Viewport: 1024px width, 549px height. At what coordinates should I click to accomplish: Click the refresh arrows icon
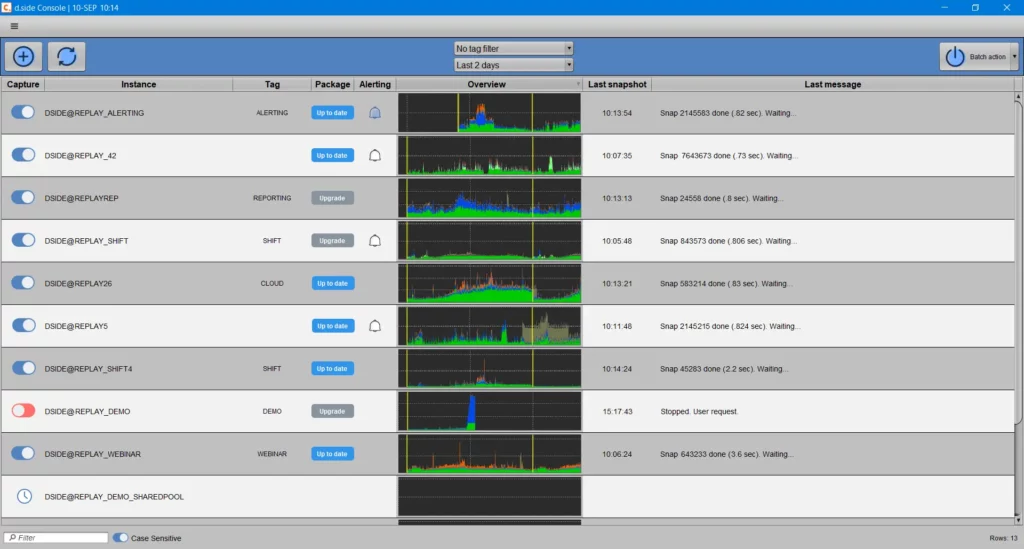[x=67, y=56]
